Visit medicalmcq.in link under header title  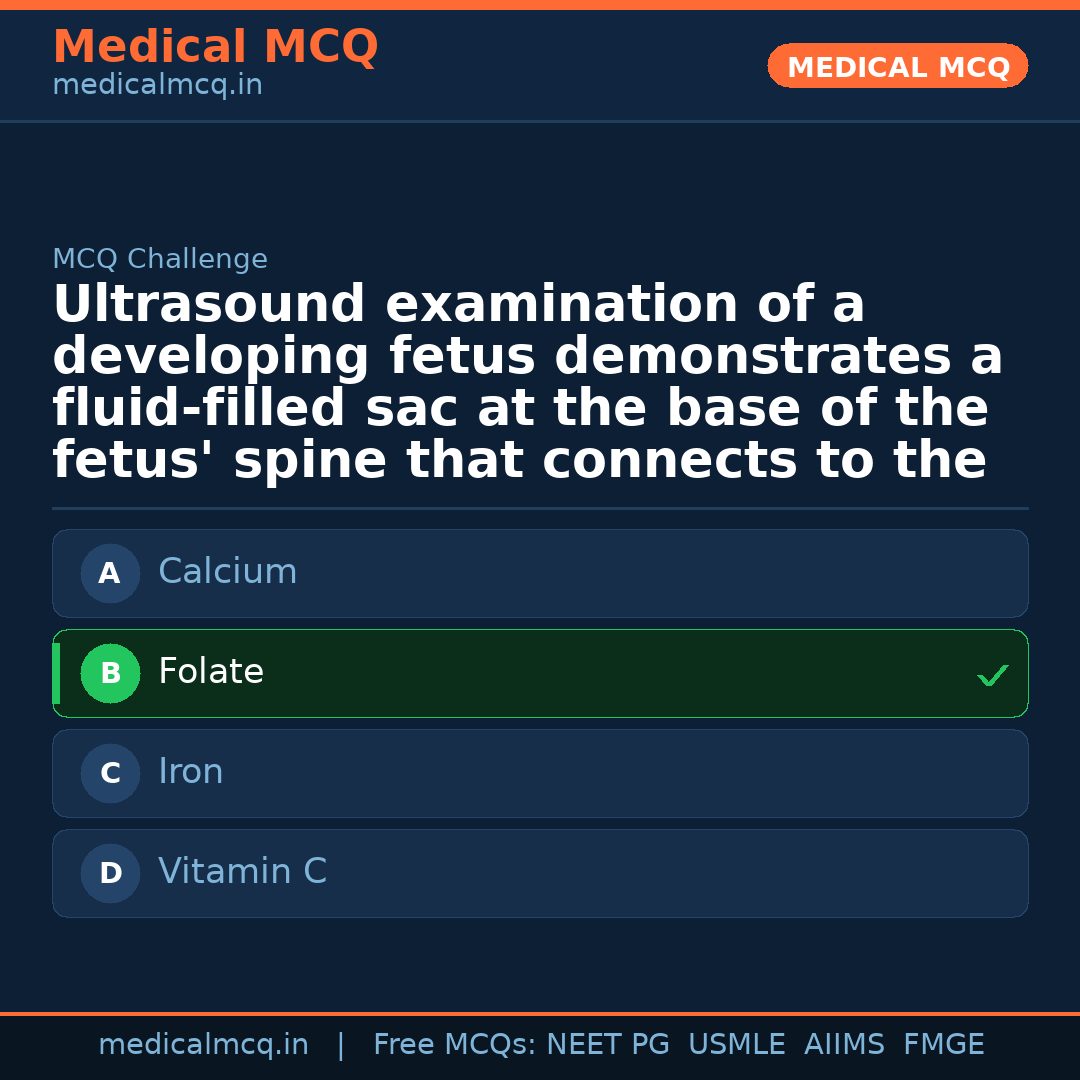(157, 85)
